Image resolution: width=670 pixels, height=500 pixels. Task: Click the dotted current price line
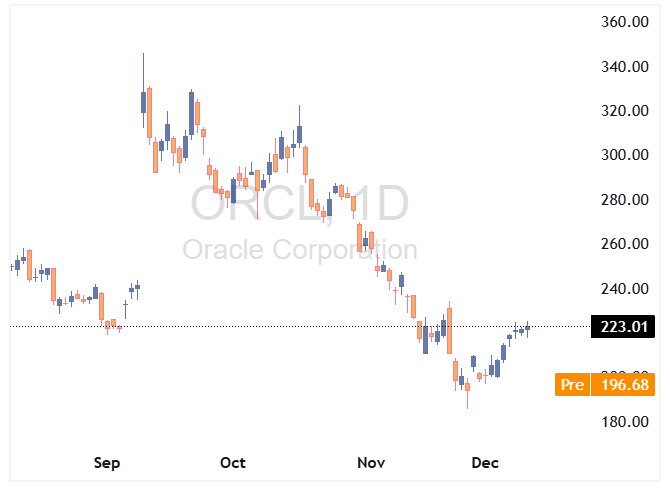point(300,326)
